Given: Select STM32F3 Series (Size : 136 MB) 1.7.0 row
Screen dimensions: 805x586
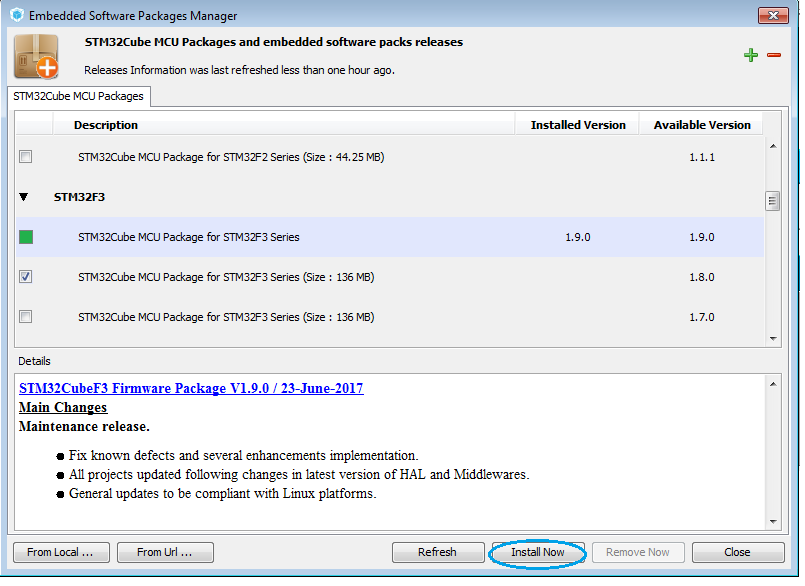Looking at the screenshot, I should pyautogui.click(x=390, y=317).
